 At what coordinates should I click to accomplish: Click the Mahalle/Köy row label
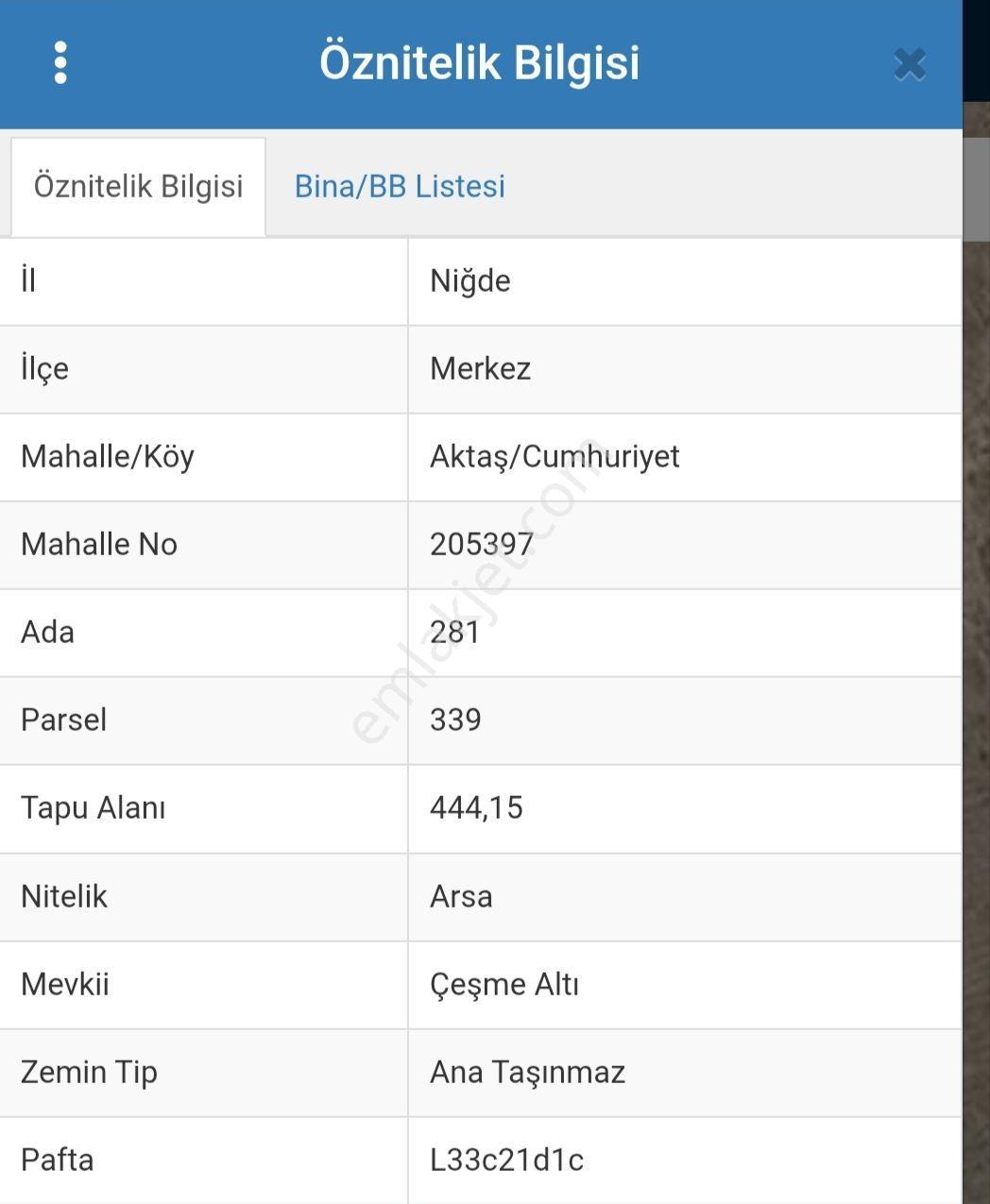click(108, 456)
